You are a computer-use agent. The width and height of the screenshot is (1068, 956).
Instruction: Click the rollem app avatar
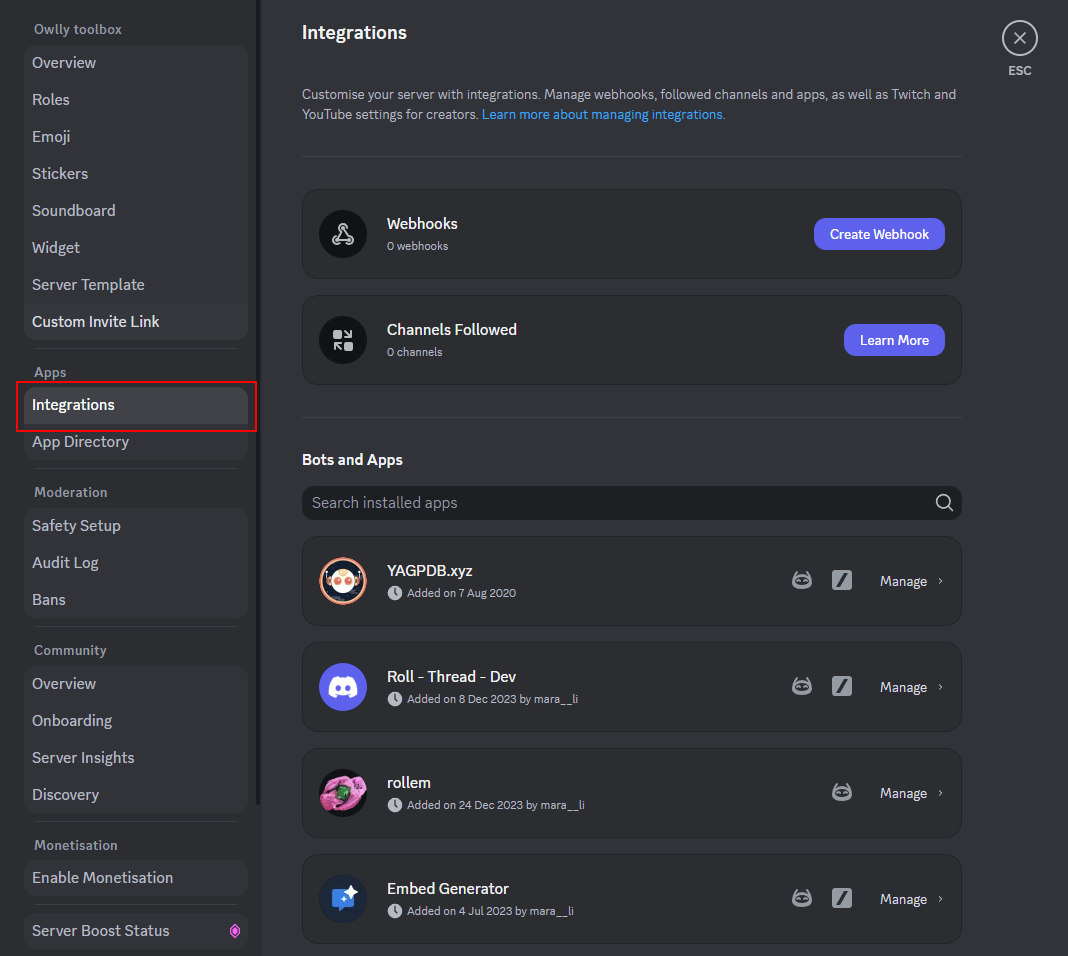point(343,793)
